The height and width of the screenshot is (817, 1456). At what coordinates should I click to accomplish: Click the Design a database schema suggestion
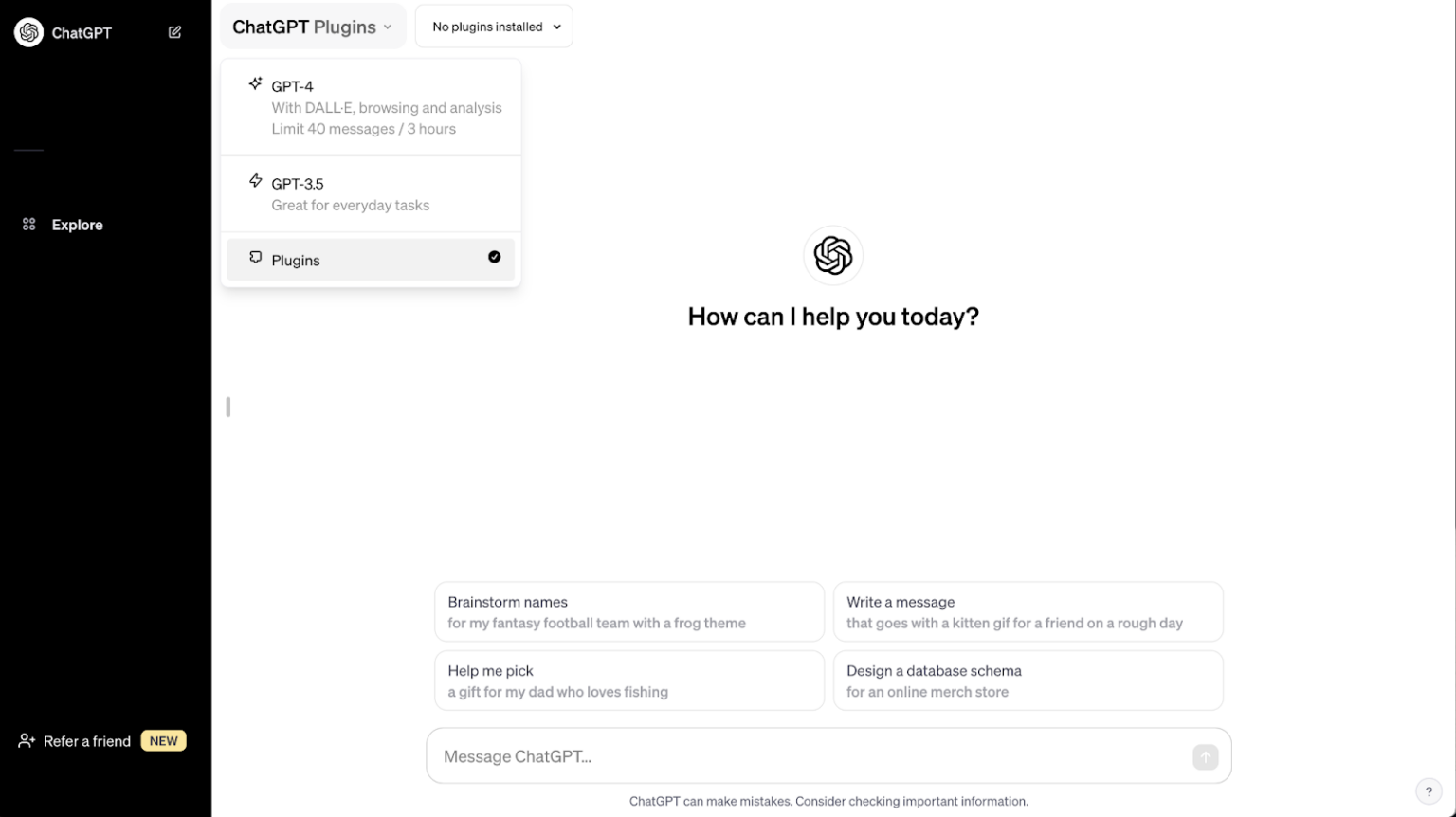[1028, 681]
